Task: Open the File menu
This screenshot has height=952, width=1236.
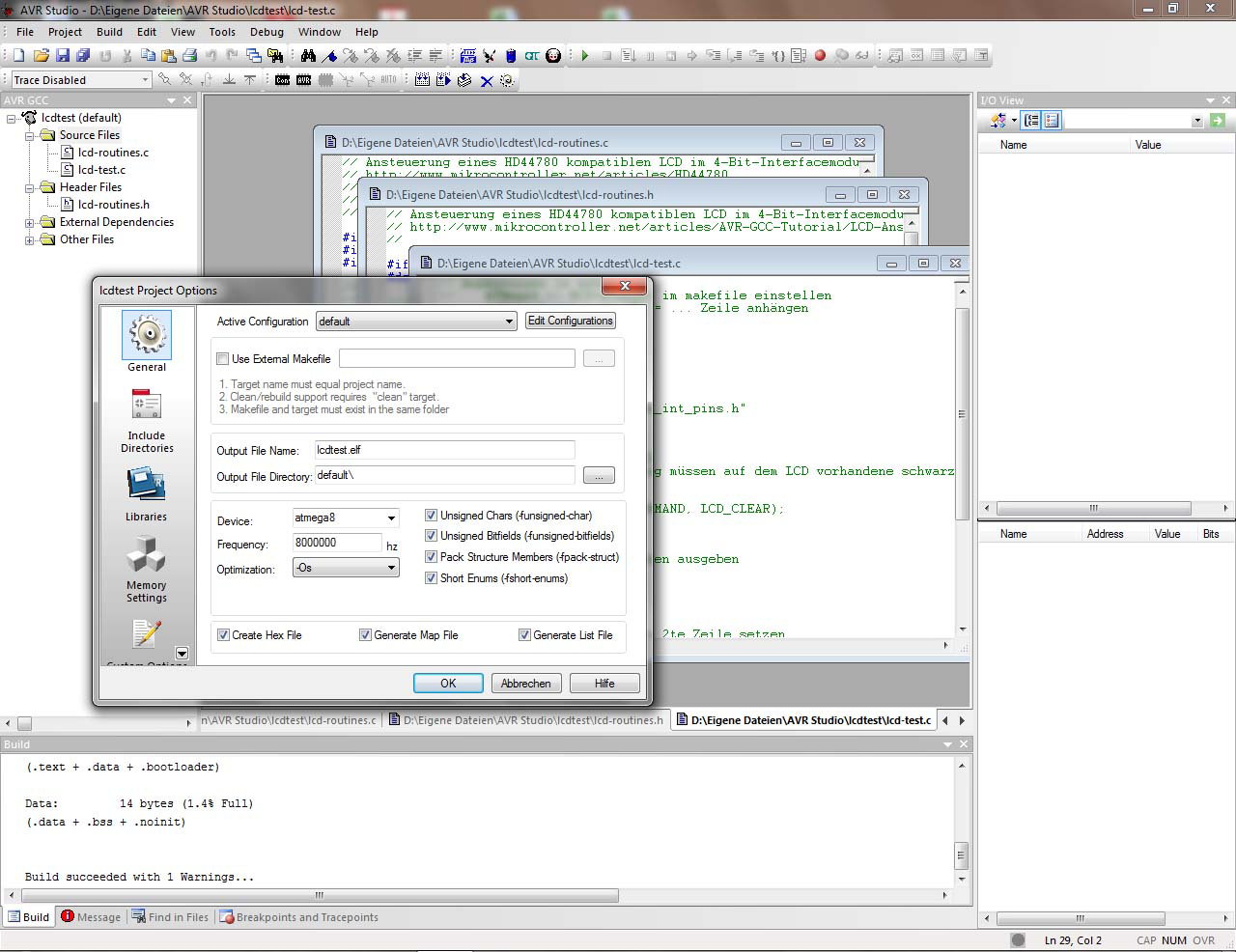Action: tap(25, 32)
